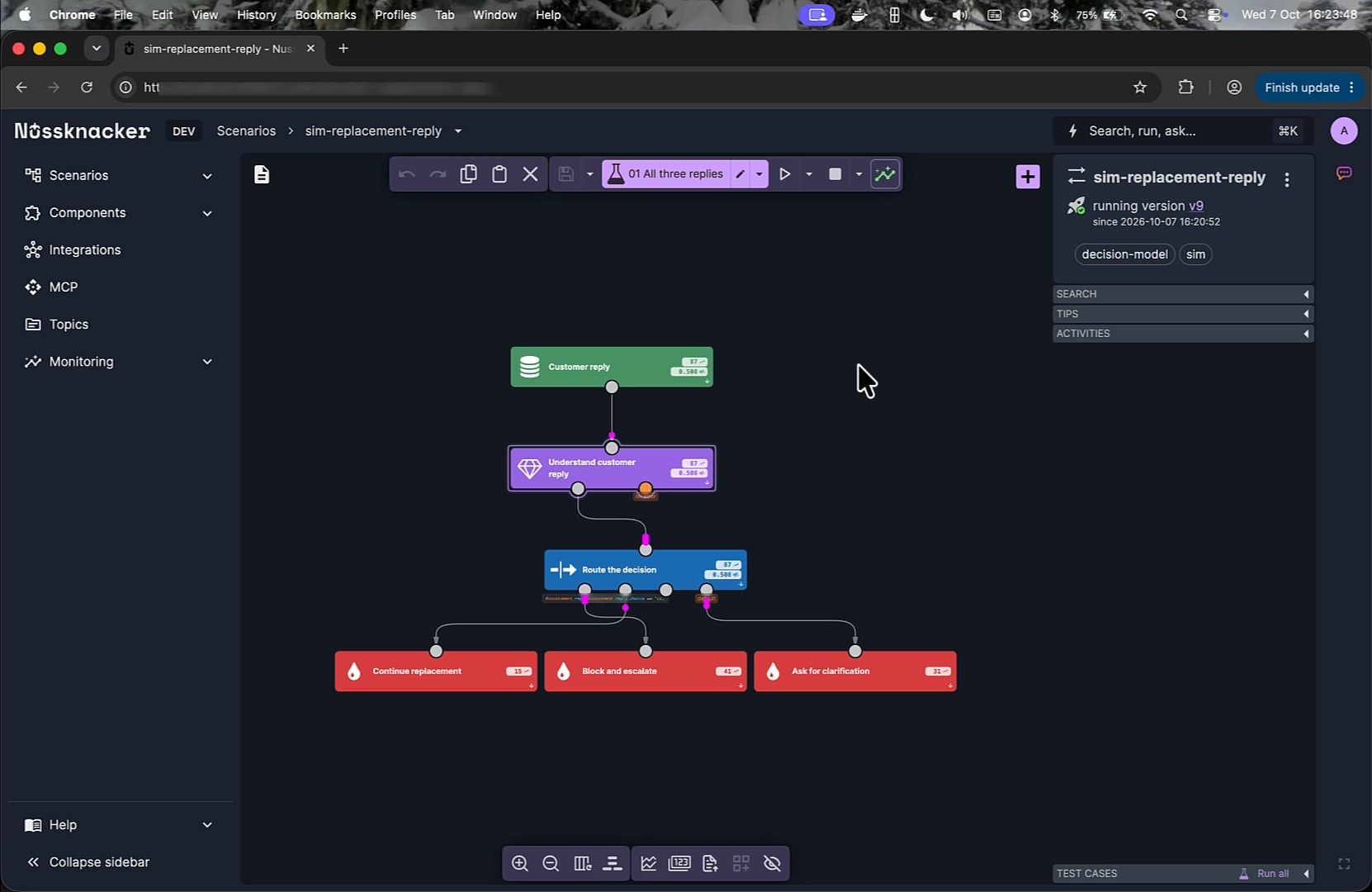Viewport: 1372px width, 892px height.
Task: Open the stop options dropdown arrow
Action: click(x=859, y=174)
